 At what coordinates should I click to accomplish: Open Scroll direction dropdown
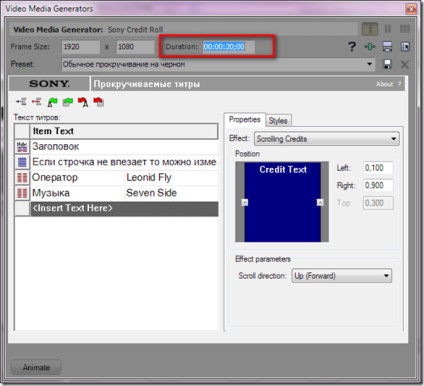point(386,276)
